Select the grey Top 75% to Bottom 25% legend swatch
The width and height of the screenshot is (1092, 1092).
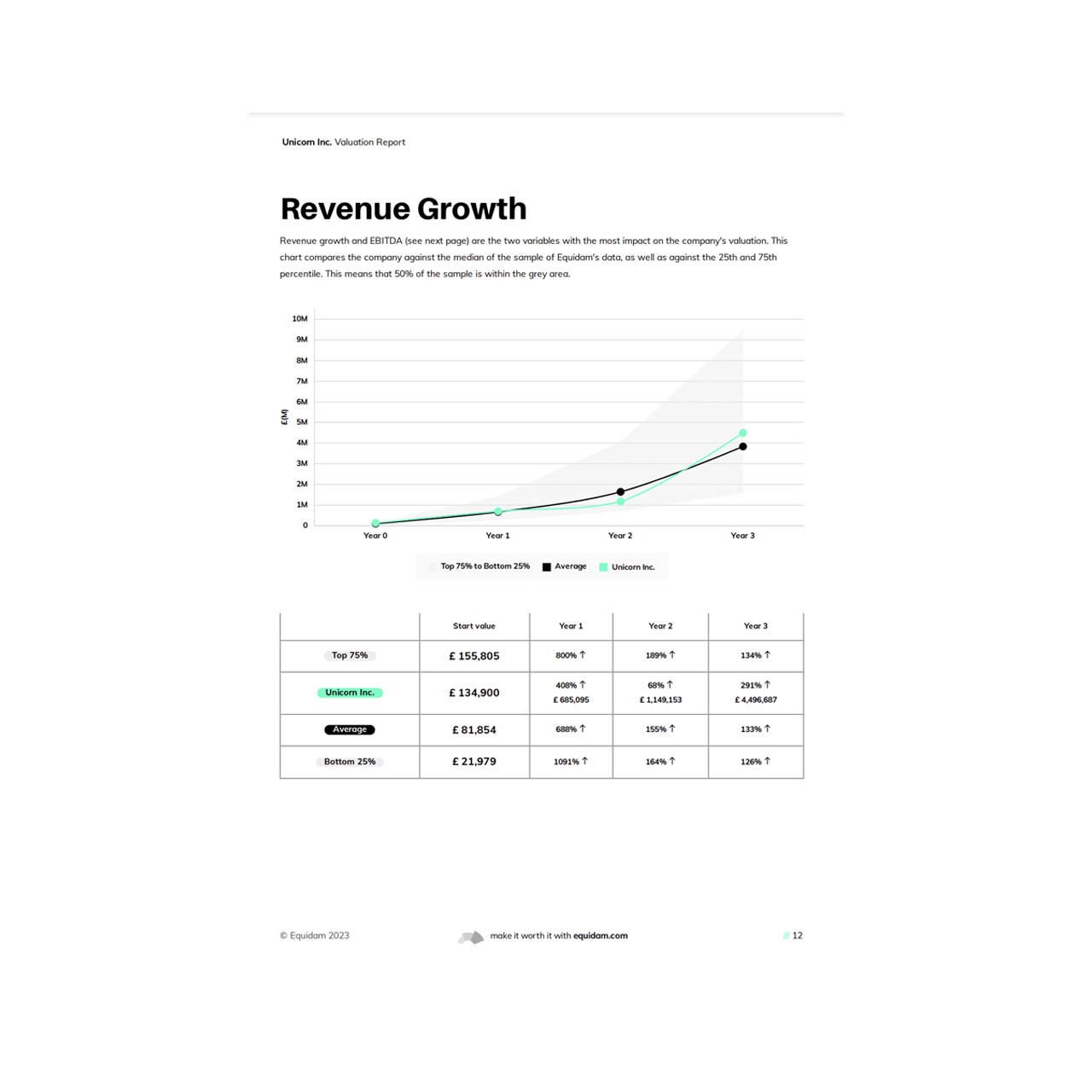pos(433,567)
